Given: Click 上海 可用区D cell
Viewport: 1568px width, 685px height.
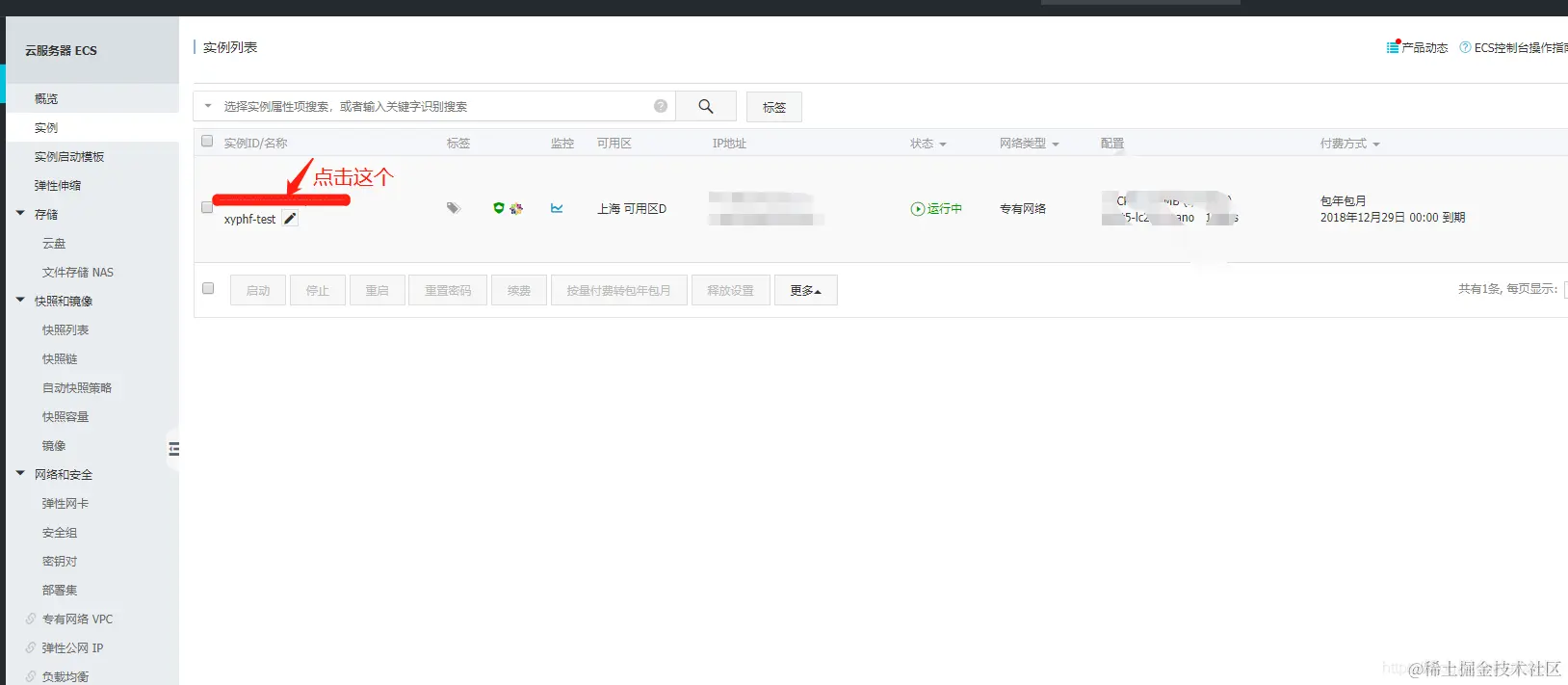Looking at the screenshot, I should [x=632, y=208].
